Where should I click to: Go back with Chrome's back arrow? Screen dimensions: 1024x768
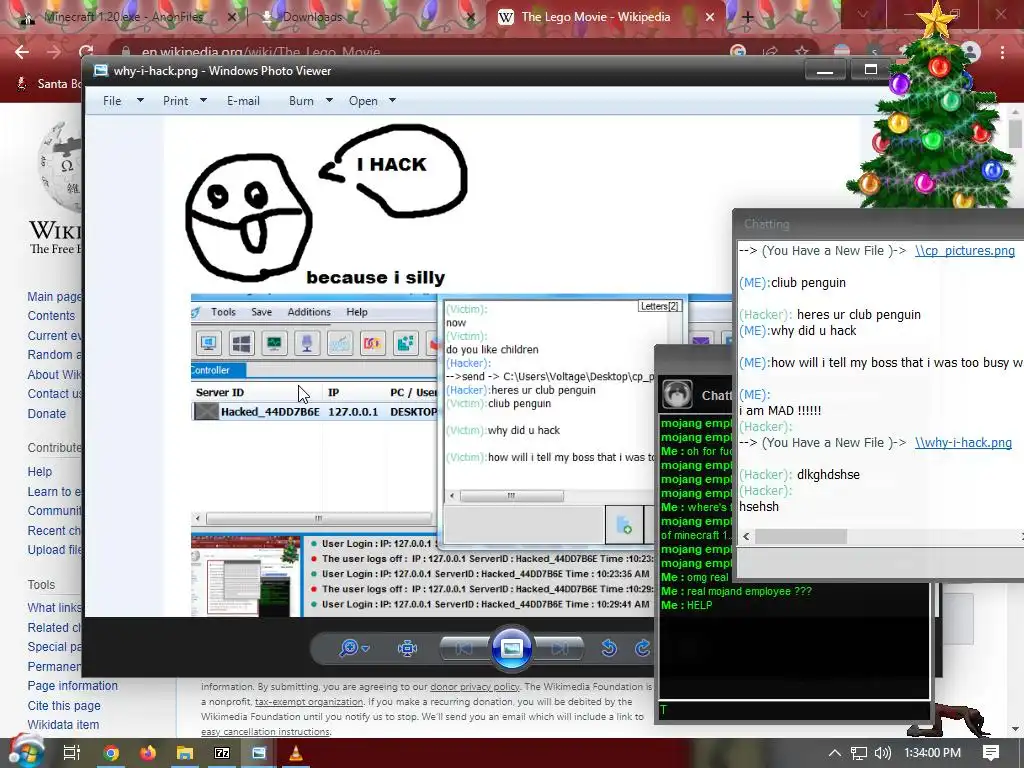22,52
